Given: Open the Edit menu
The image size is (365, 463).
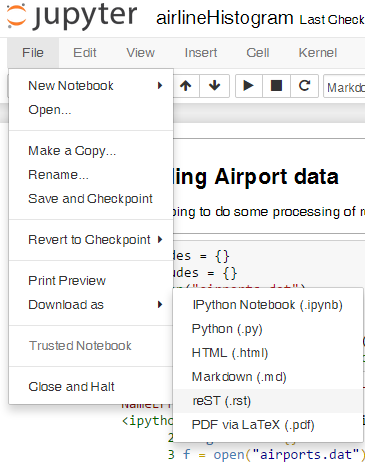Looking at the screenshot, I should 85,53.
